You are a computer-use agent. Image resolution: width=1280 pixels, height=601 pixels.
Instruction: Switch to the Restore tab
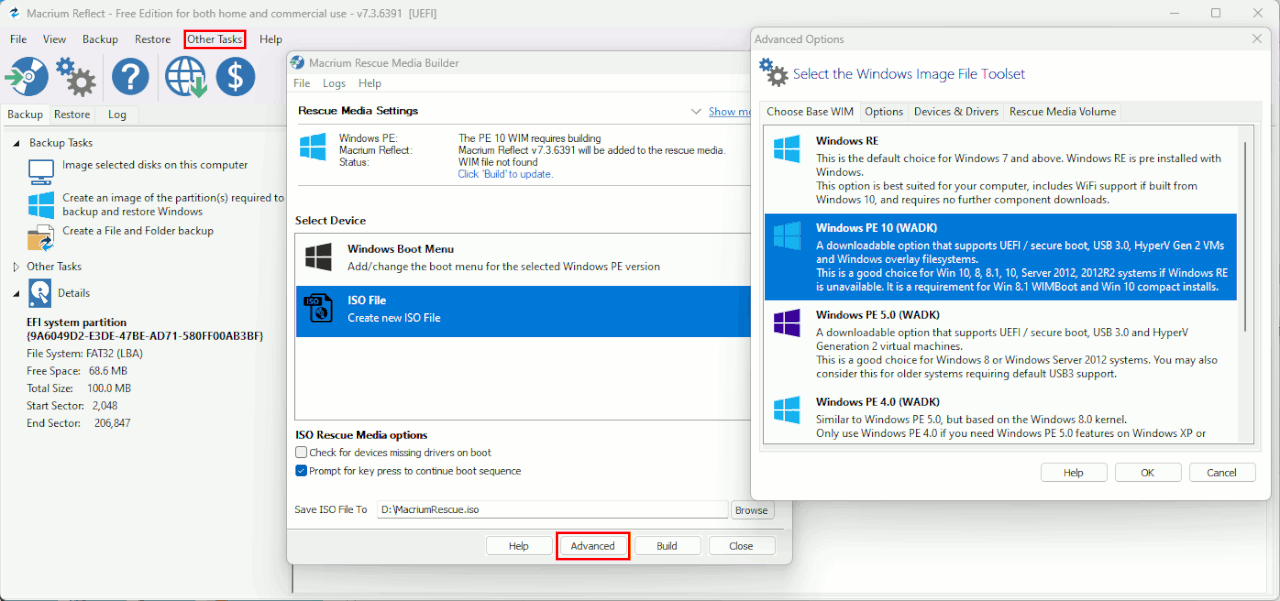pos(72,114)
